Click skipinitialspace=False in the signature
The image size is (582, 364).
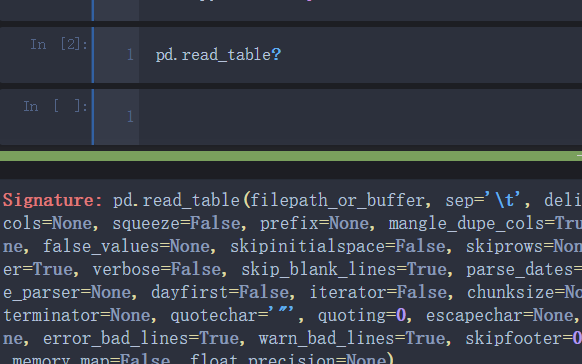pyautogui.click(x=338, y=246)
